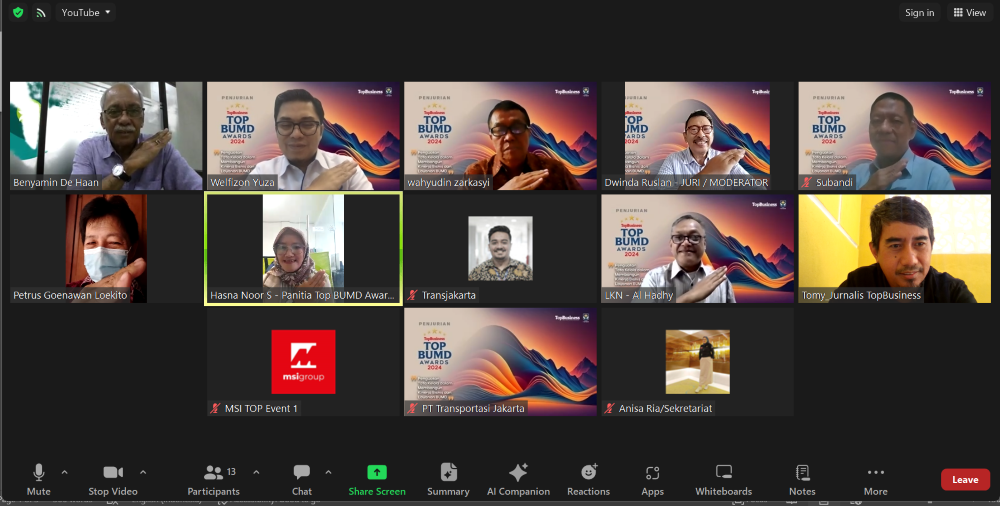Viewport: 1000px width, 506px height.
Task: Select wahyudin zarkasyi's video tile
Action: [500, 136]
